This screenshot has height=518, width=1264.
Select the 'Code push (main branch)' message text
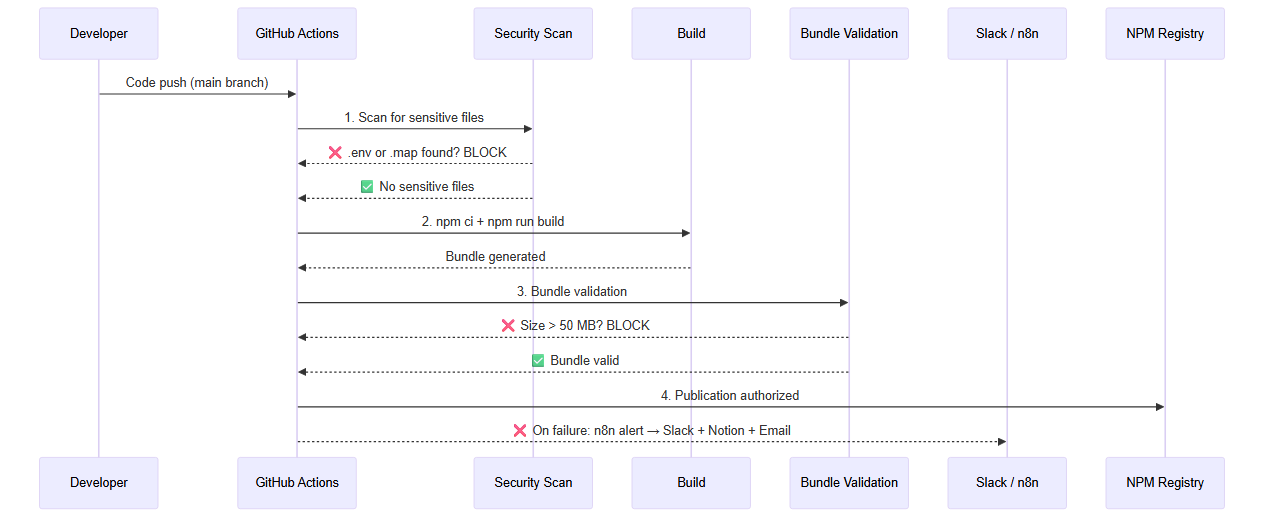[x=197, y=83]
